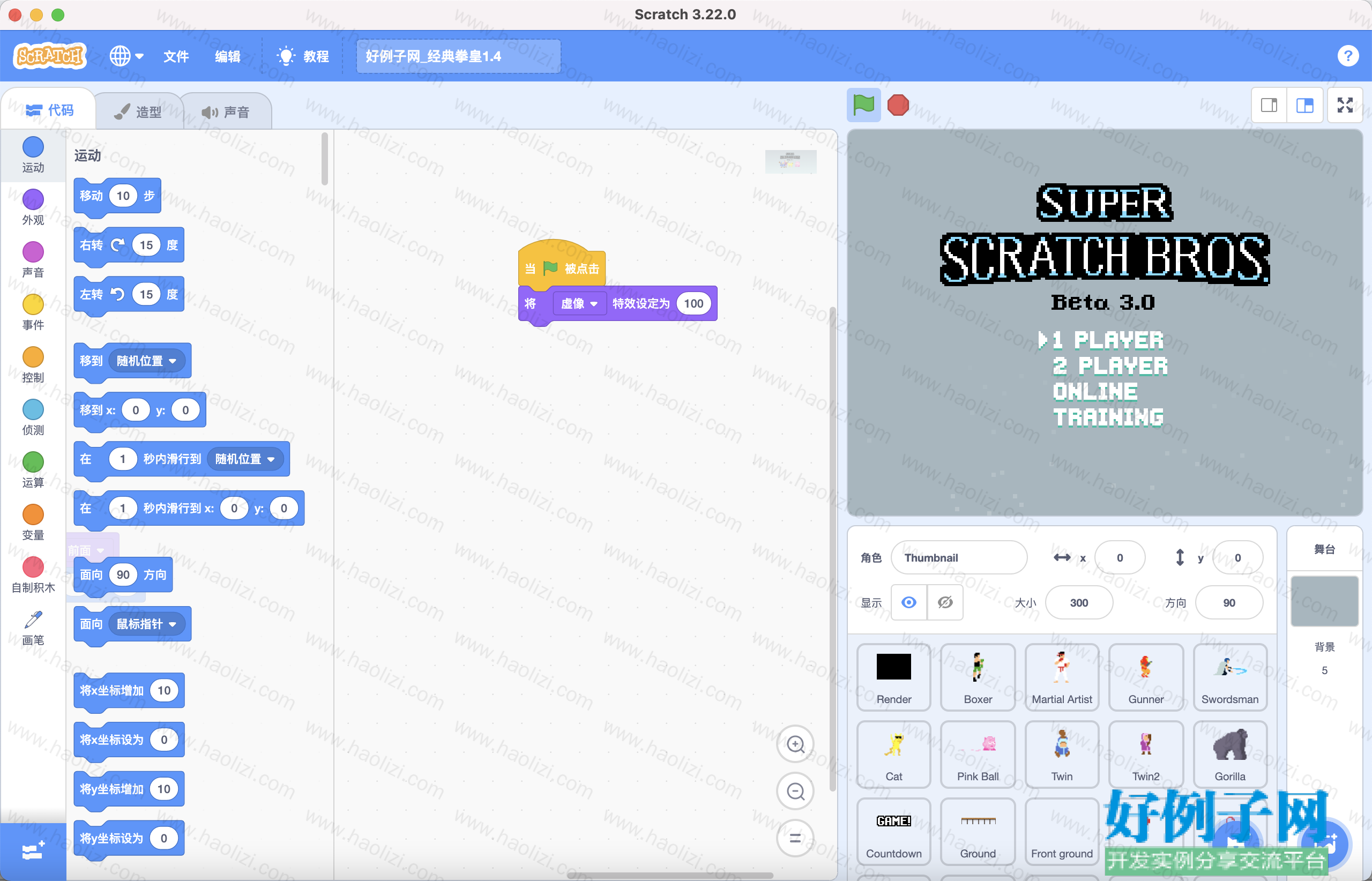This screenshot has height=881, width=1372.
Task: Show the sprite using the eye button
Action: pyautogui.click(x=908, y=602)
